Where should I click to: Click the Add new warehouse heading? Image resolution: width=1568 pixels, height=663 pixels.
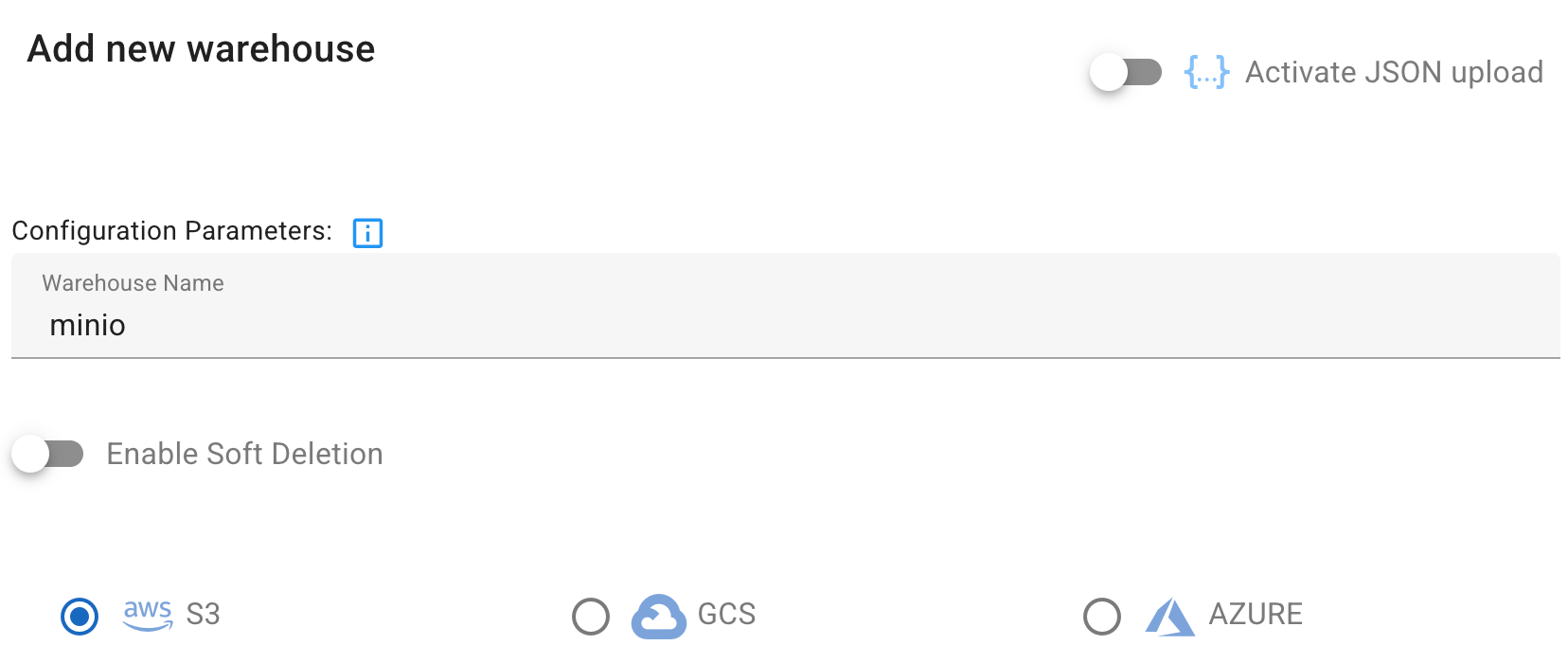click(201, 49)
